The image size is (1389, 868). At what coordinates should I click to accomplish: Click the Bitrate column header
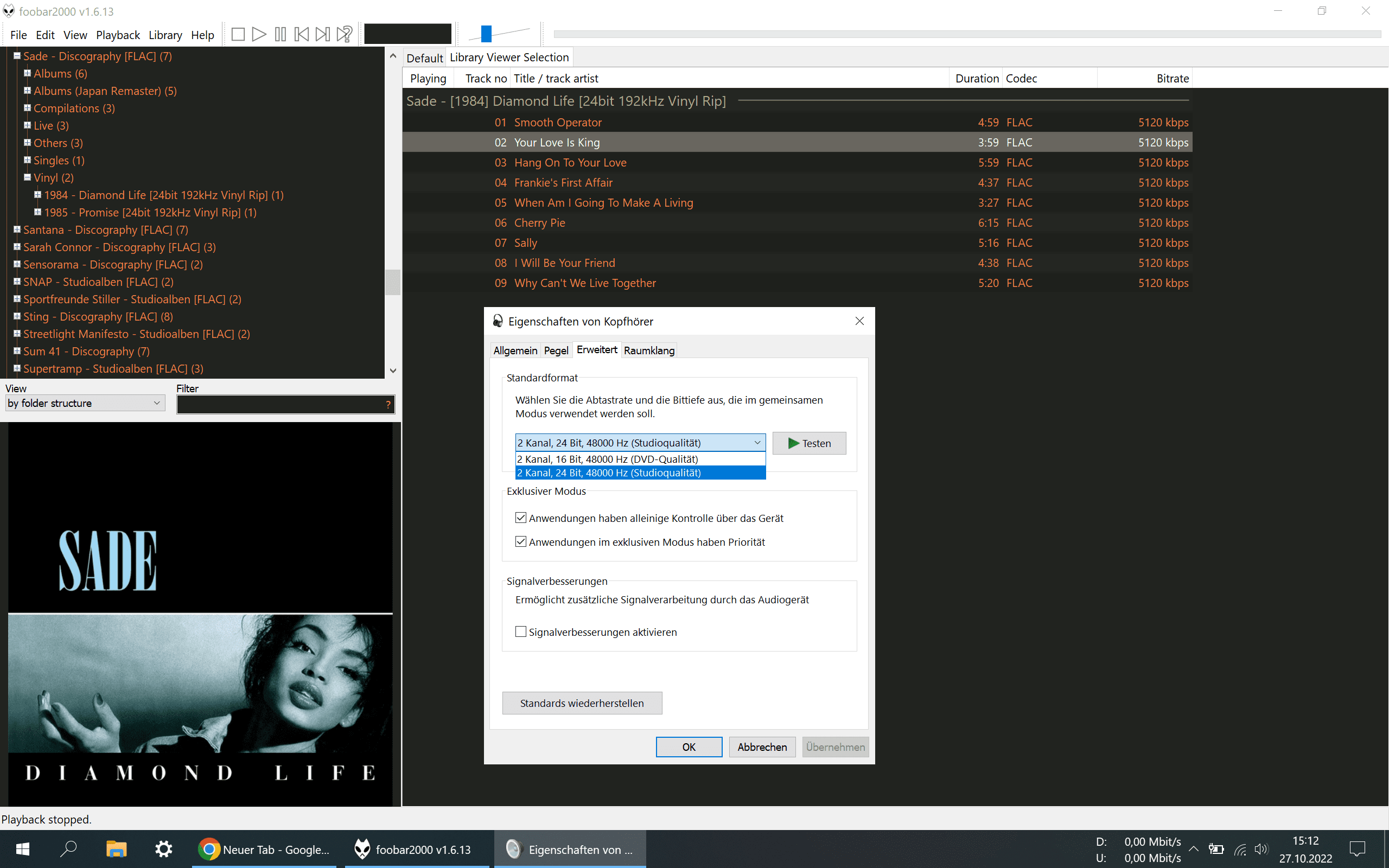[x=1144, y=79]
